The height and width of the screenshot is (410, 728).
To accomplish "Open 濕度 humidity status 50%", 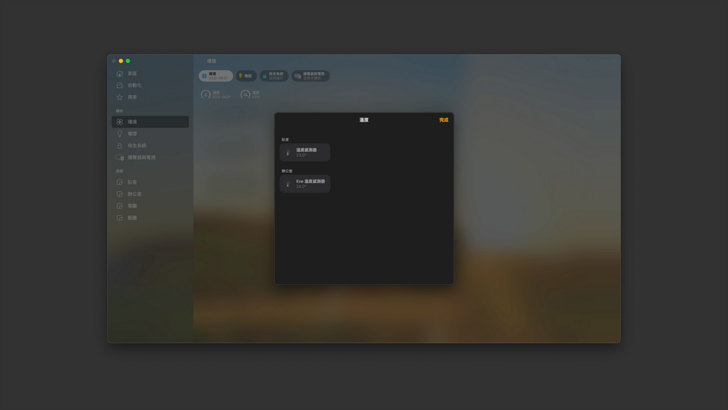I will (250, 95).
